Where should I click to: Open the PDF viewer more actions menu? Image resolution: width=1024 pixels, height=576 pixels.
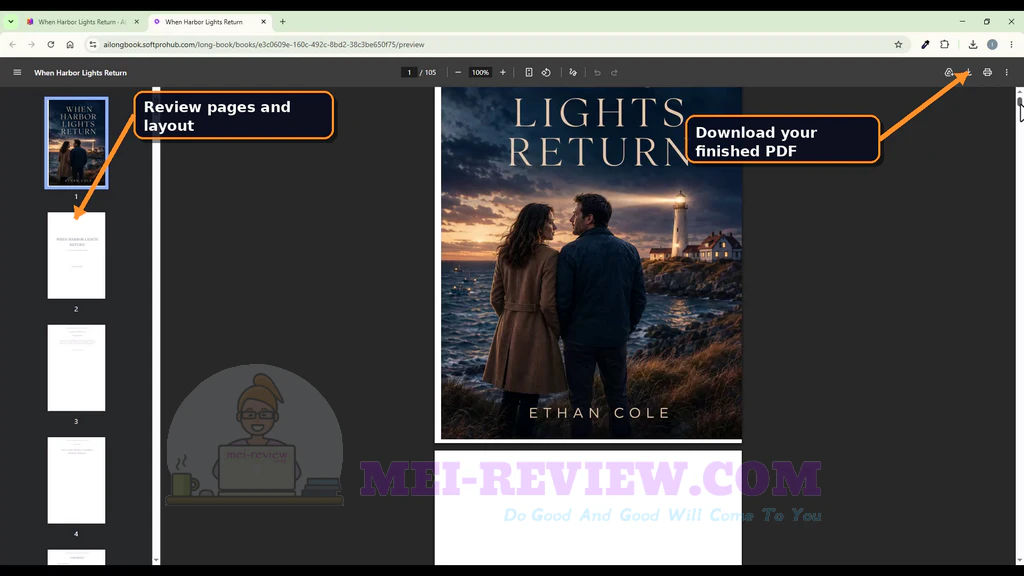pyautogui.click(x=1006, y=72)
